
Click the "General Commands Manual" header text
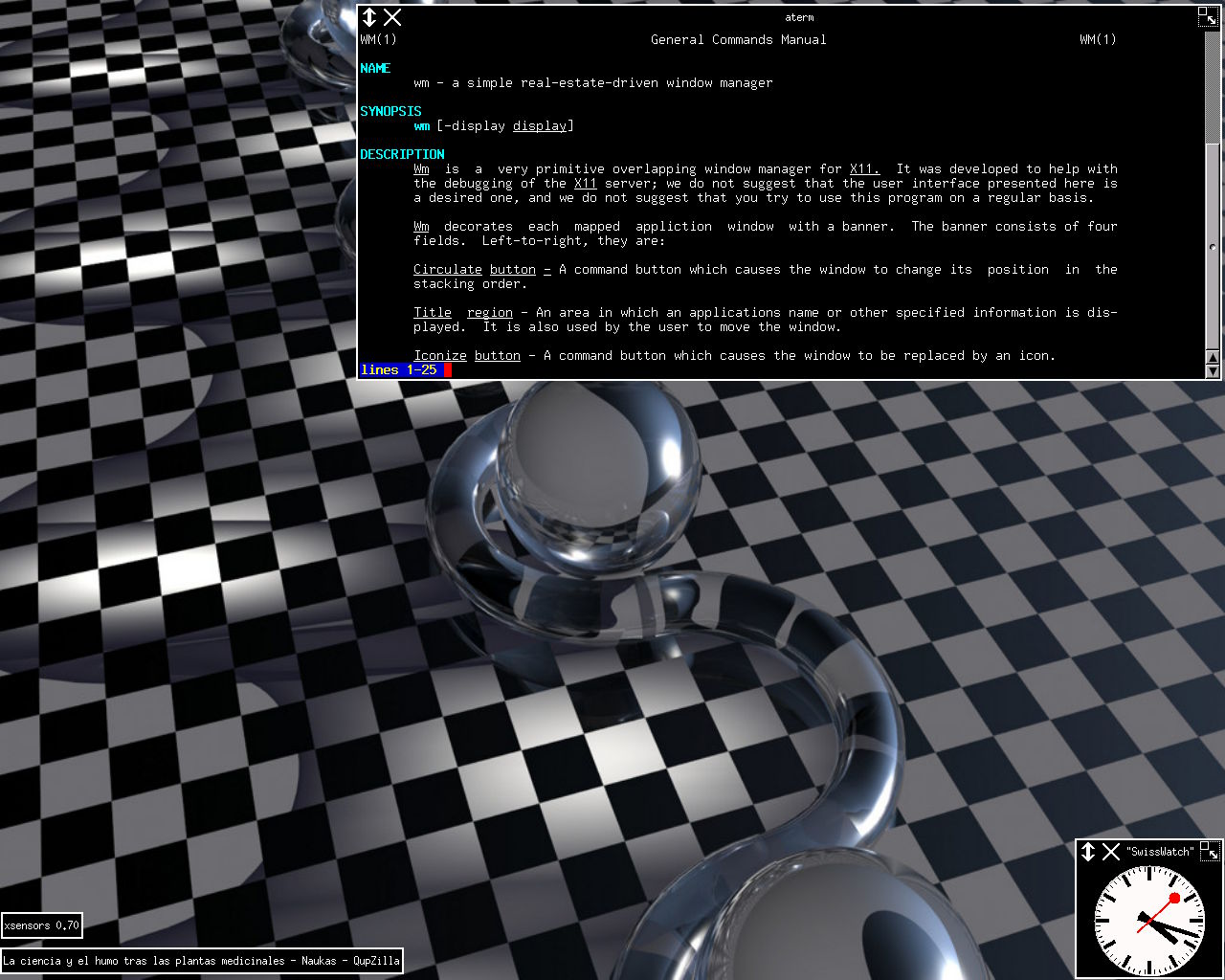(739, 39)
